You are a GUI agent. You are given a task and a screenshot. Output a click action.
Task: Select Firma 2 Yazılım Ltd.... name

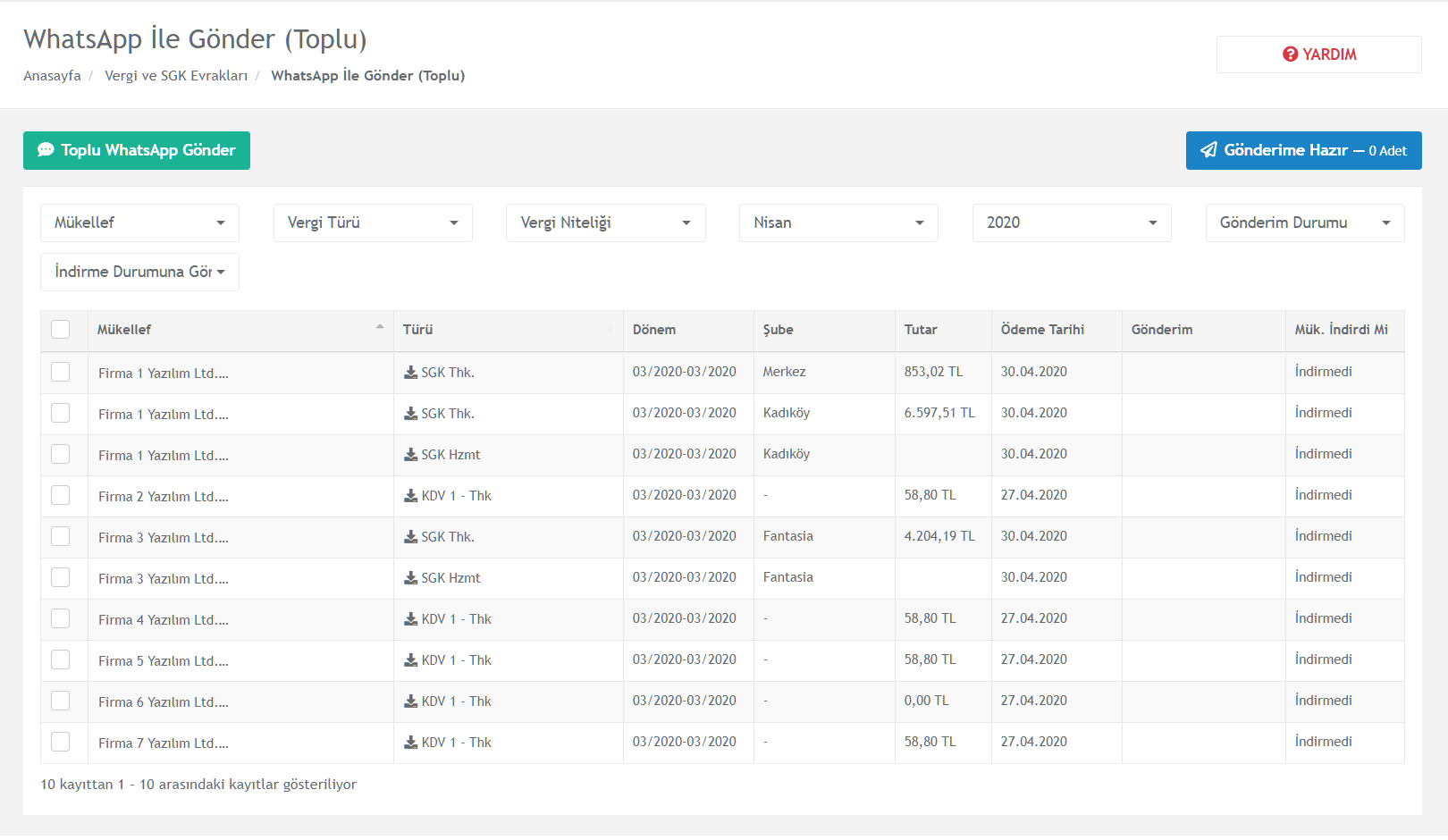tap(164, 497)
